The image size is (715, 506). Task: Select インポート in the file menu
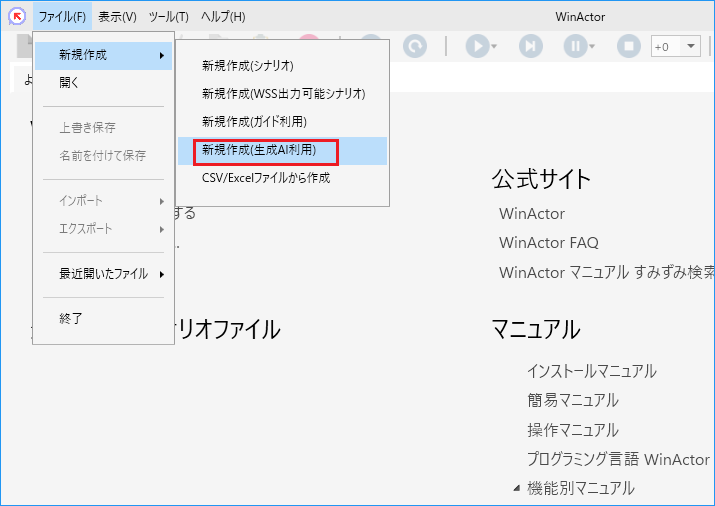104,201
